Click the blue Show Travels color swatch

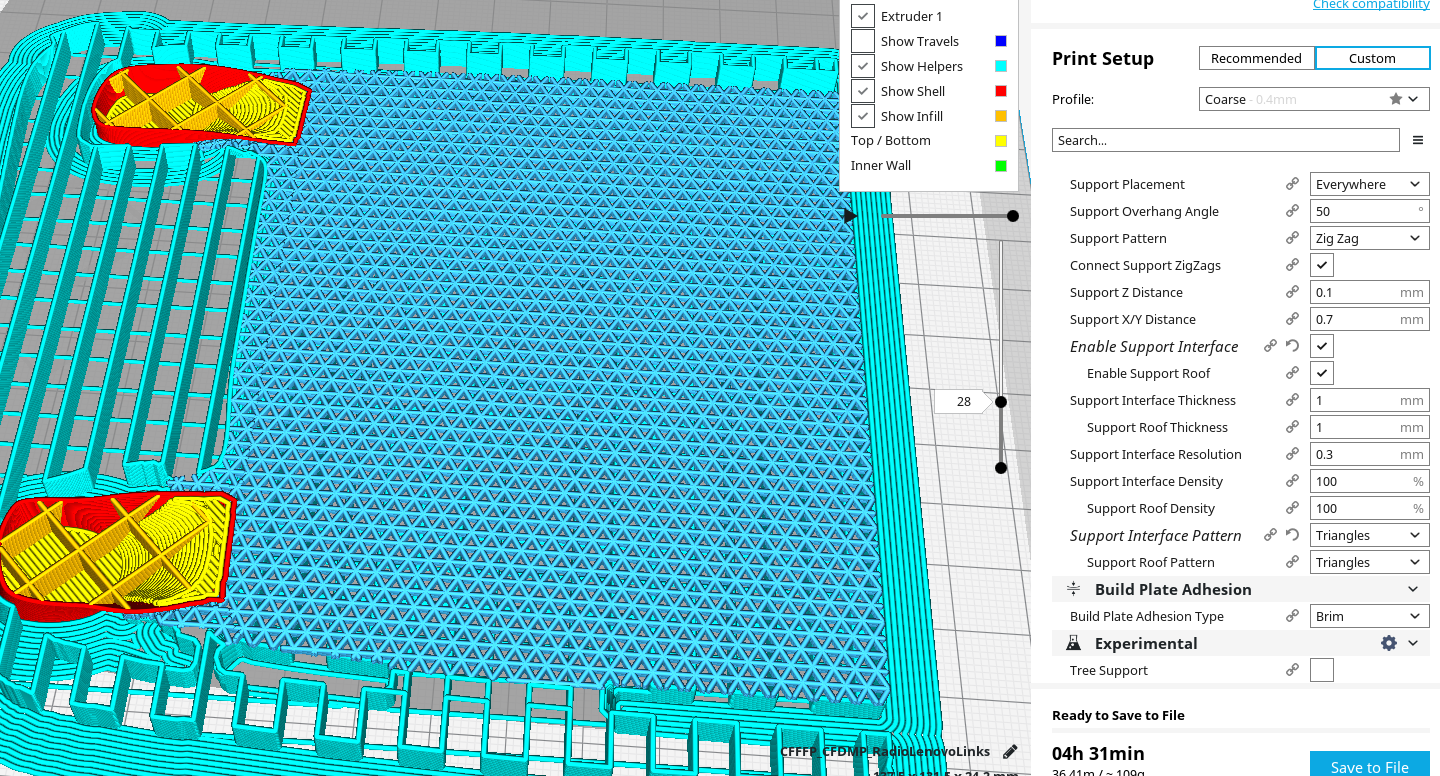1001,41
